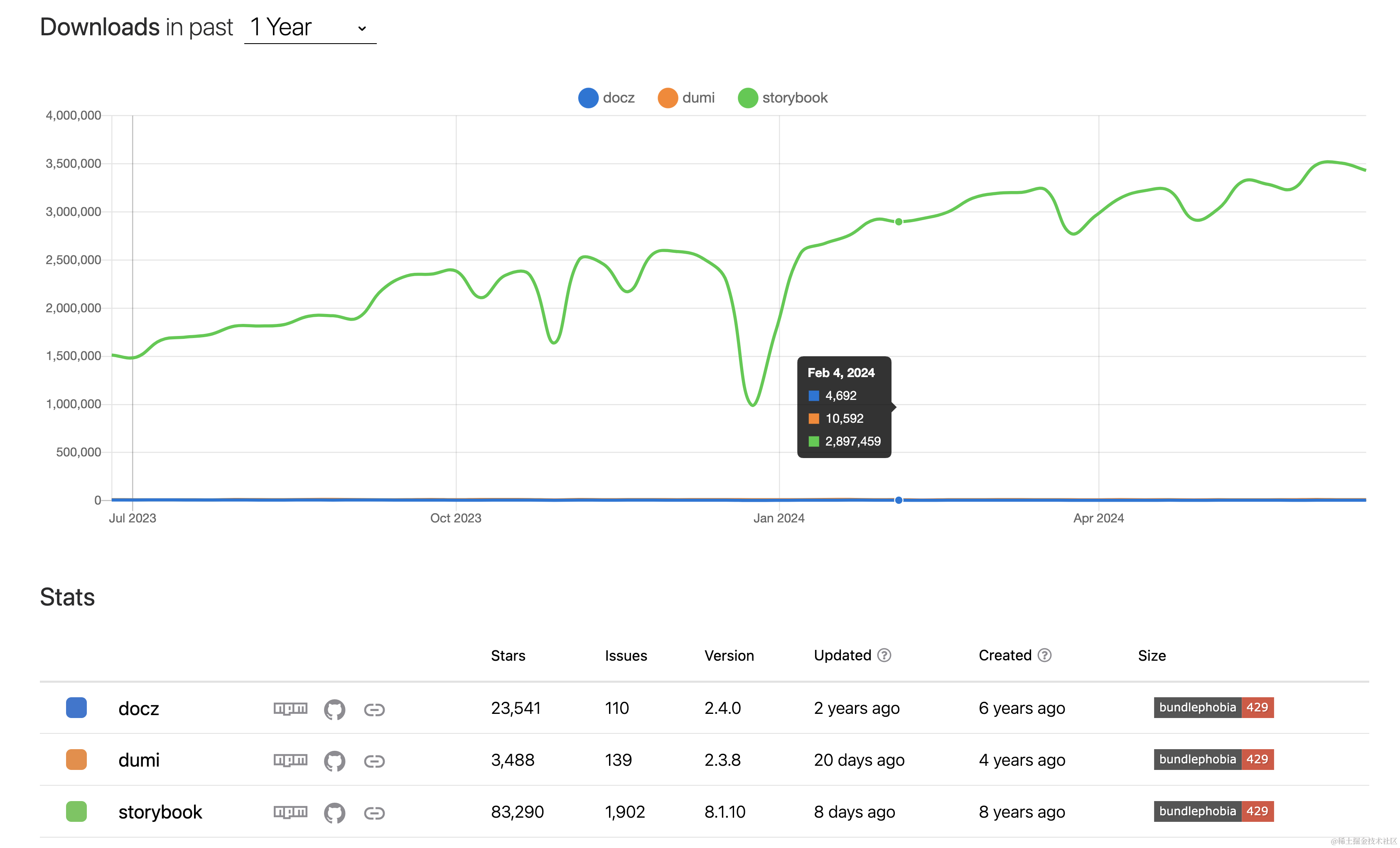
Task: Click the '20 days ago' updated cell
Action: coord(859,760)
